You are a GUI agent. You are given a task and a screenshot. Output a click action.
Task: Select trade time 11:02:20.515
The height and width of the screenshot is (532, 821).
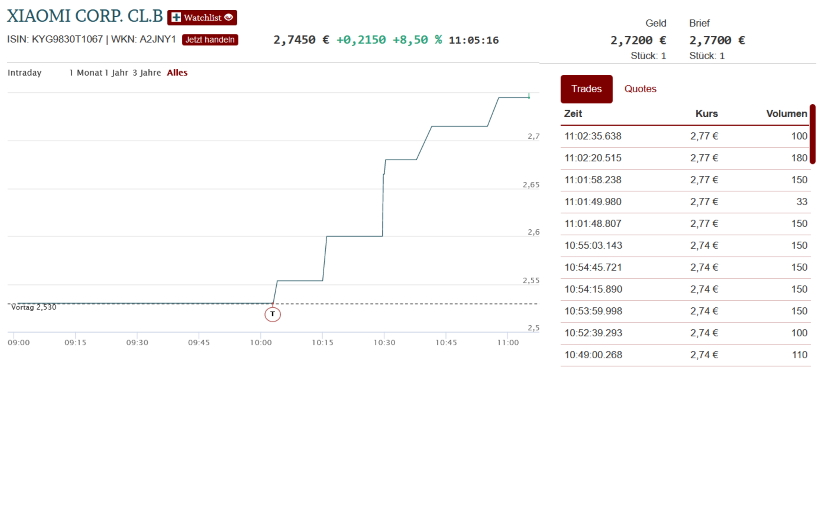(x=593, y=158)
